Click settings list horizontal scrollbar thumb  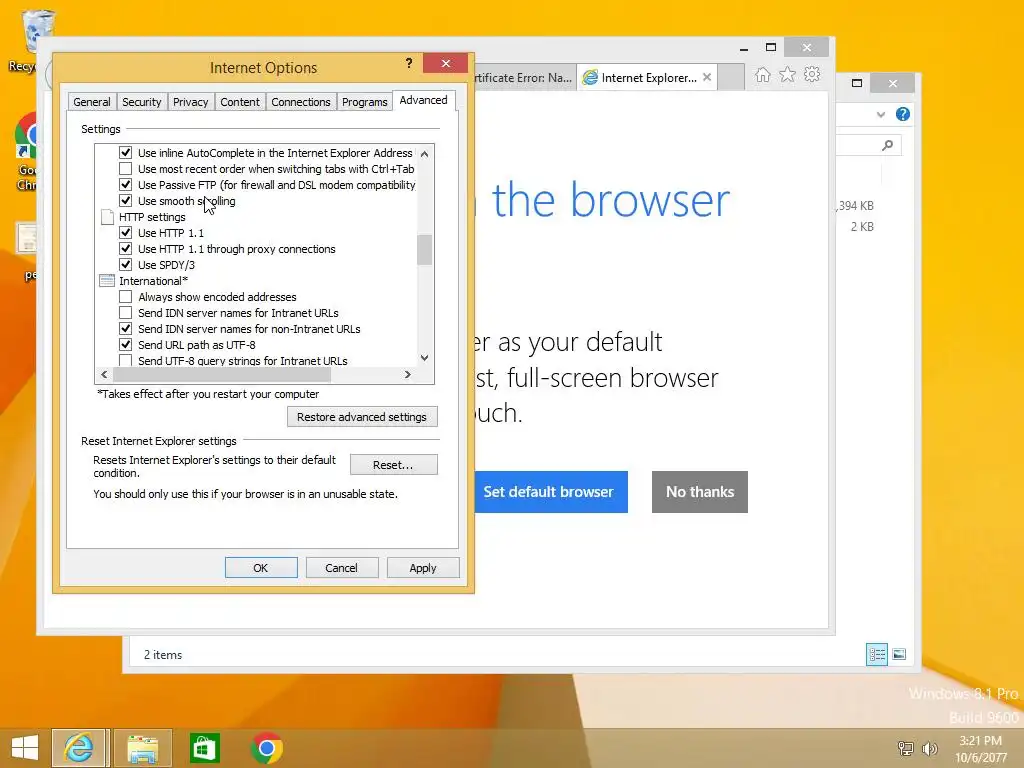[222, 374]
